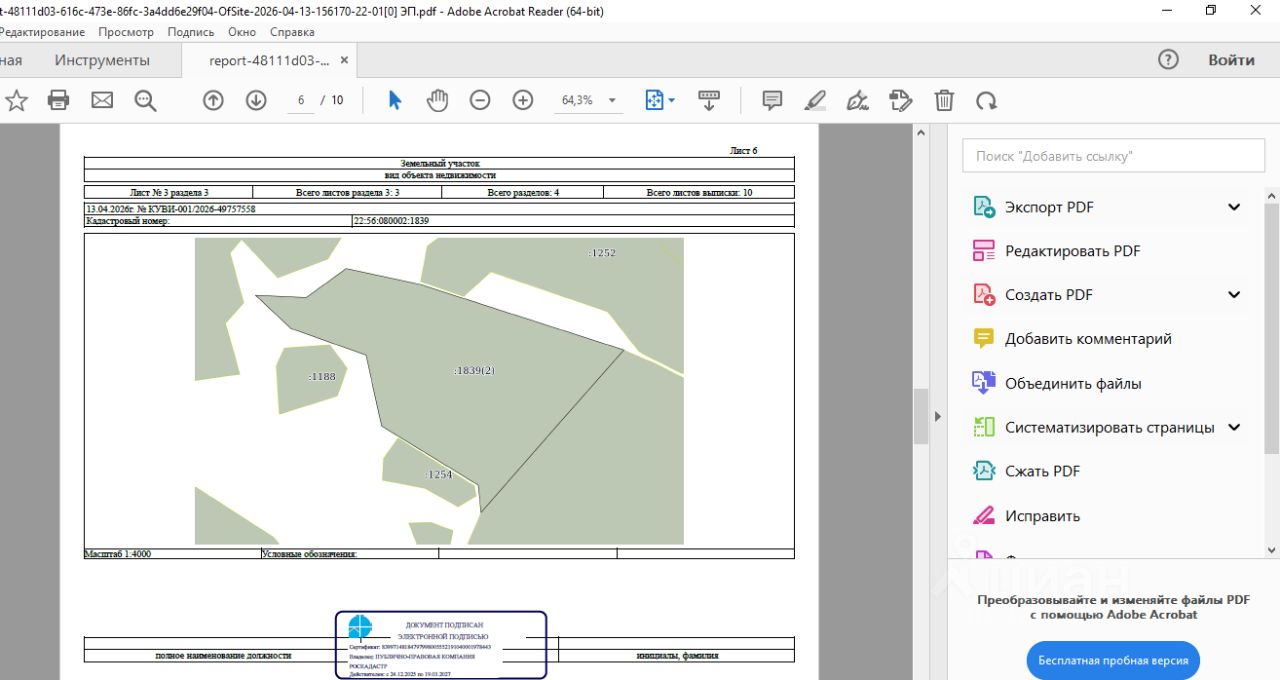The width and height of the screenshot is (1280, 680).
Task: Open the 64,3% zoom level dropdown
Action: pyautogui.click(x=612, y=100)
